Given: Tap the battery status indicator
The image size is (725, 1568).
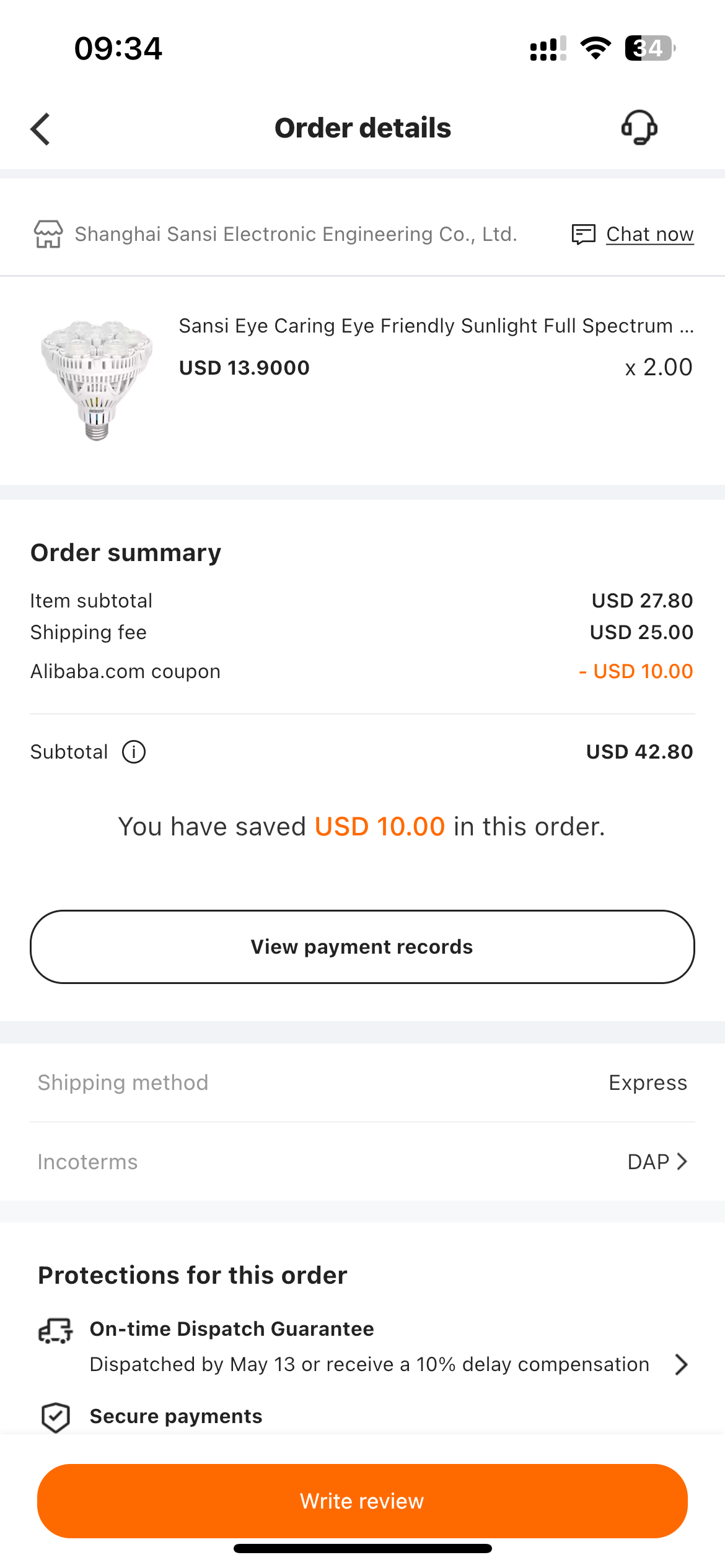Looking at the screenshot, I should pyautogui.click(x=650, y=48).
